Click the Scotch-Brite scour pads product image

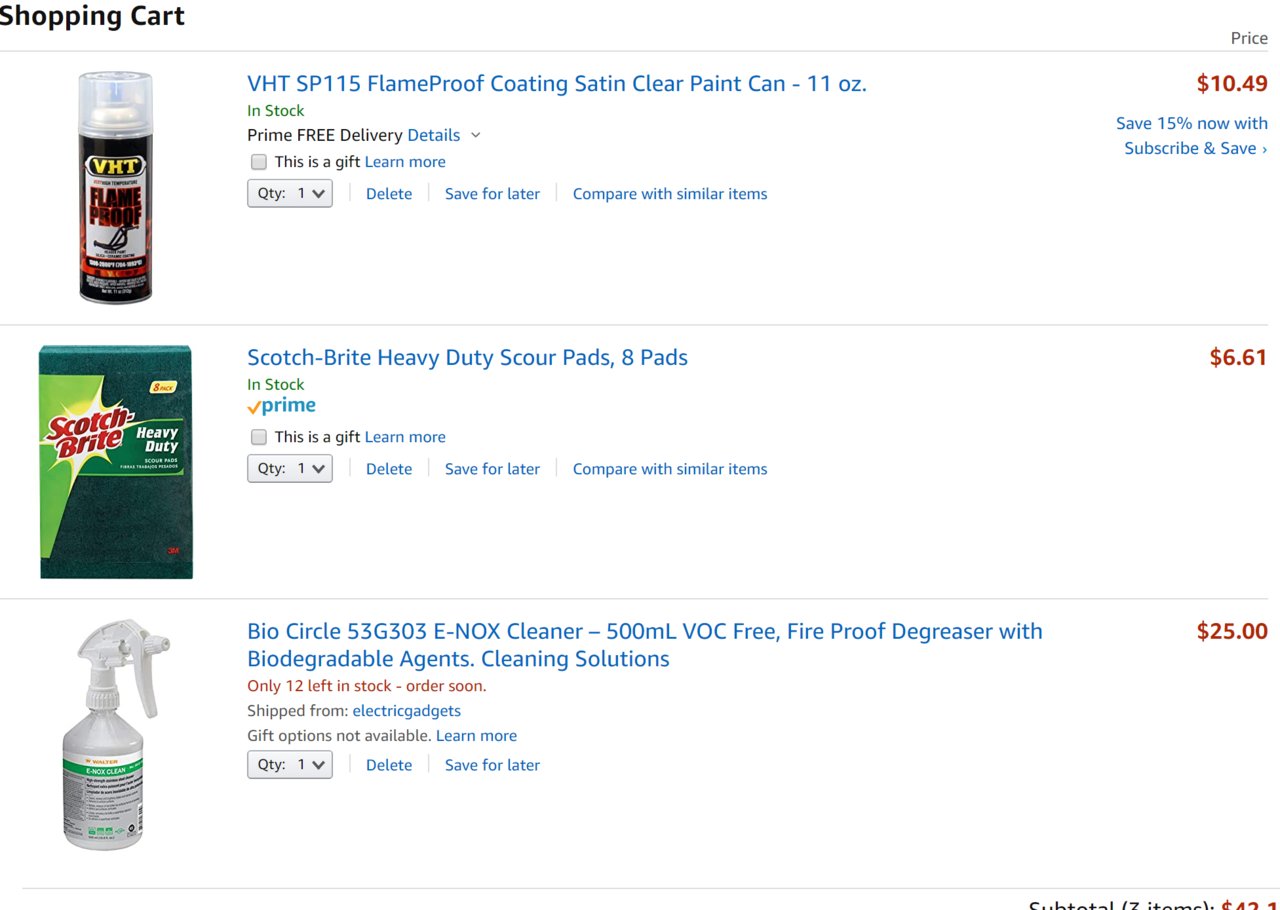click(116, 462)
